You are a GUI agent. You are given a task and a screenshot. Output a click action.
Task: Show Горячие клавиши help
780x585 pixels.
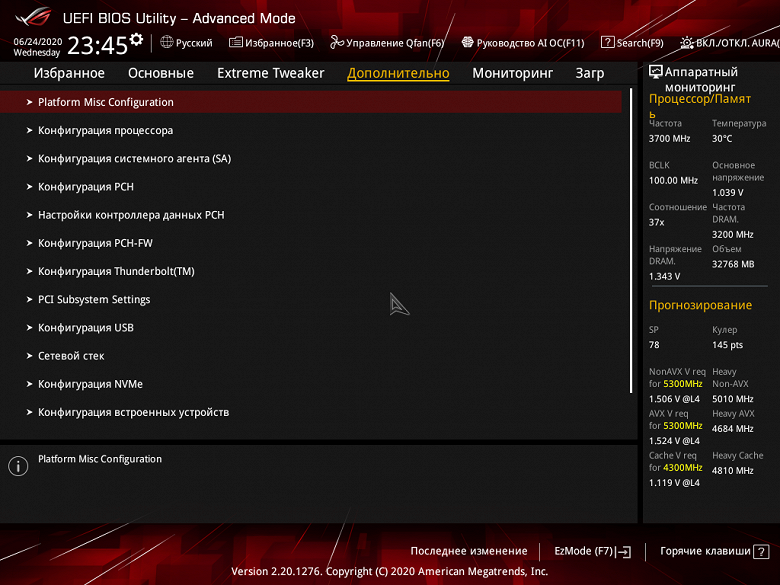click(x=714, y=551)
